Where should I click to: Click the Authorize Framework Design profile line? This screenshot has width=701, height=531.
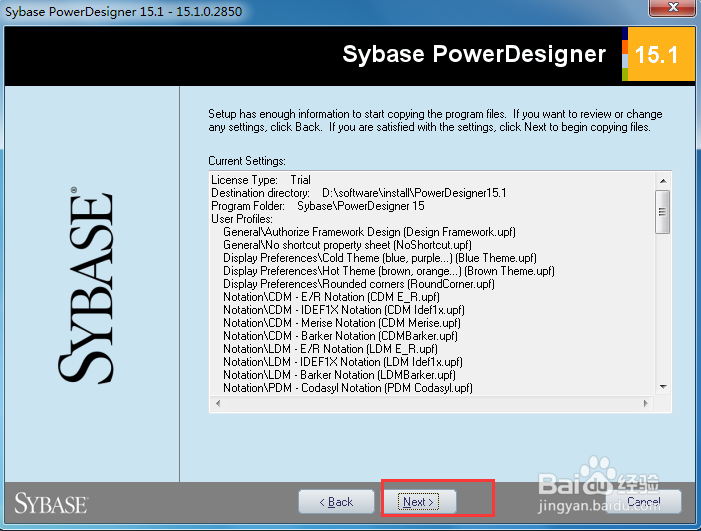click(x=369, y=232)
